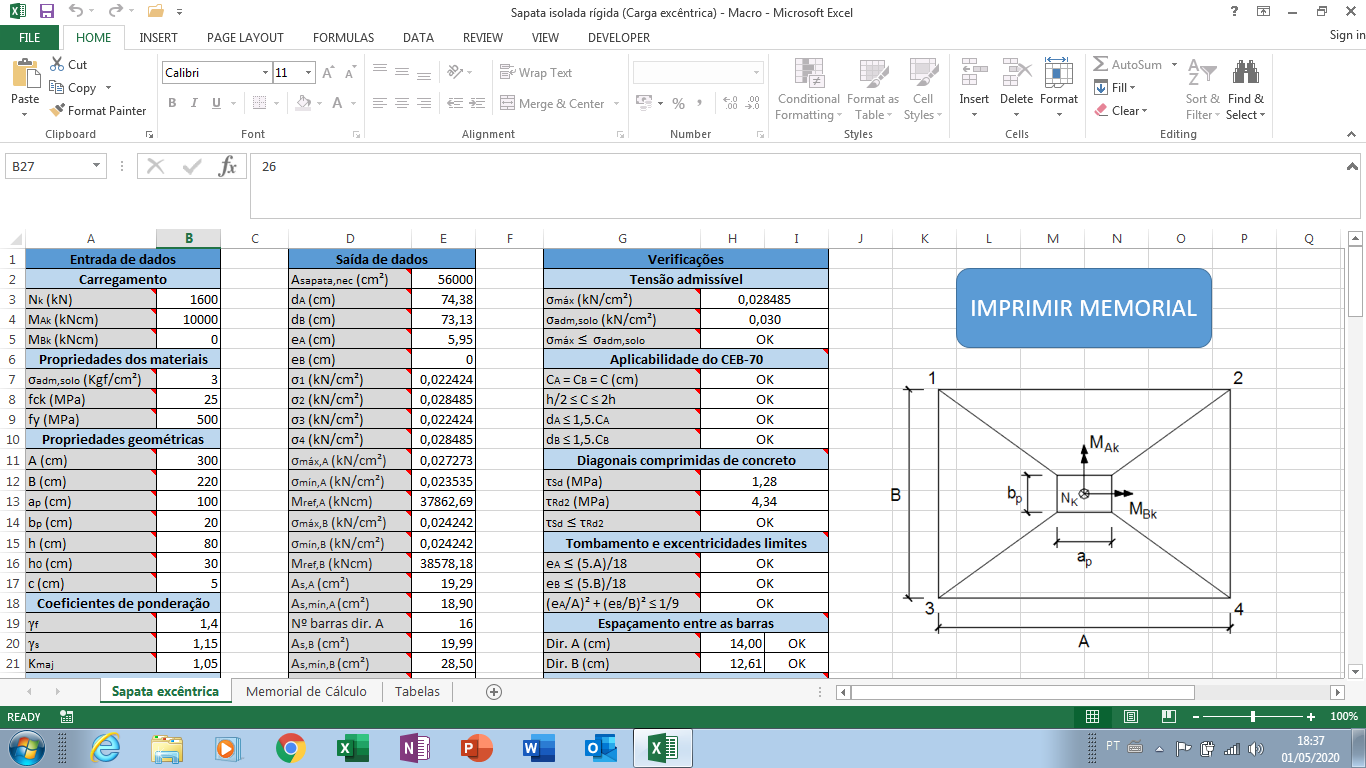Click the IMPRIMIR MEMORIAL button

click(1083, 307)
